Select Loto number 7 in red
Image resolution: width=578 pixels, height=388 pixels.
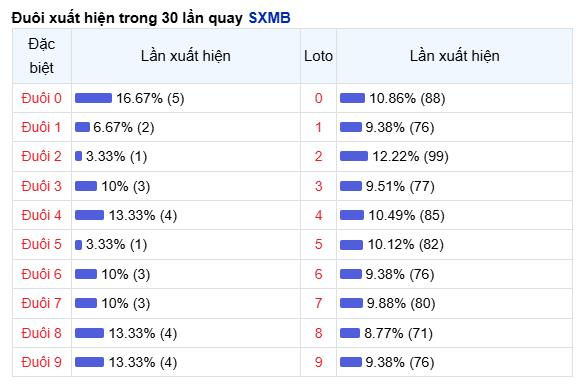[x=318, y=303]
